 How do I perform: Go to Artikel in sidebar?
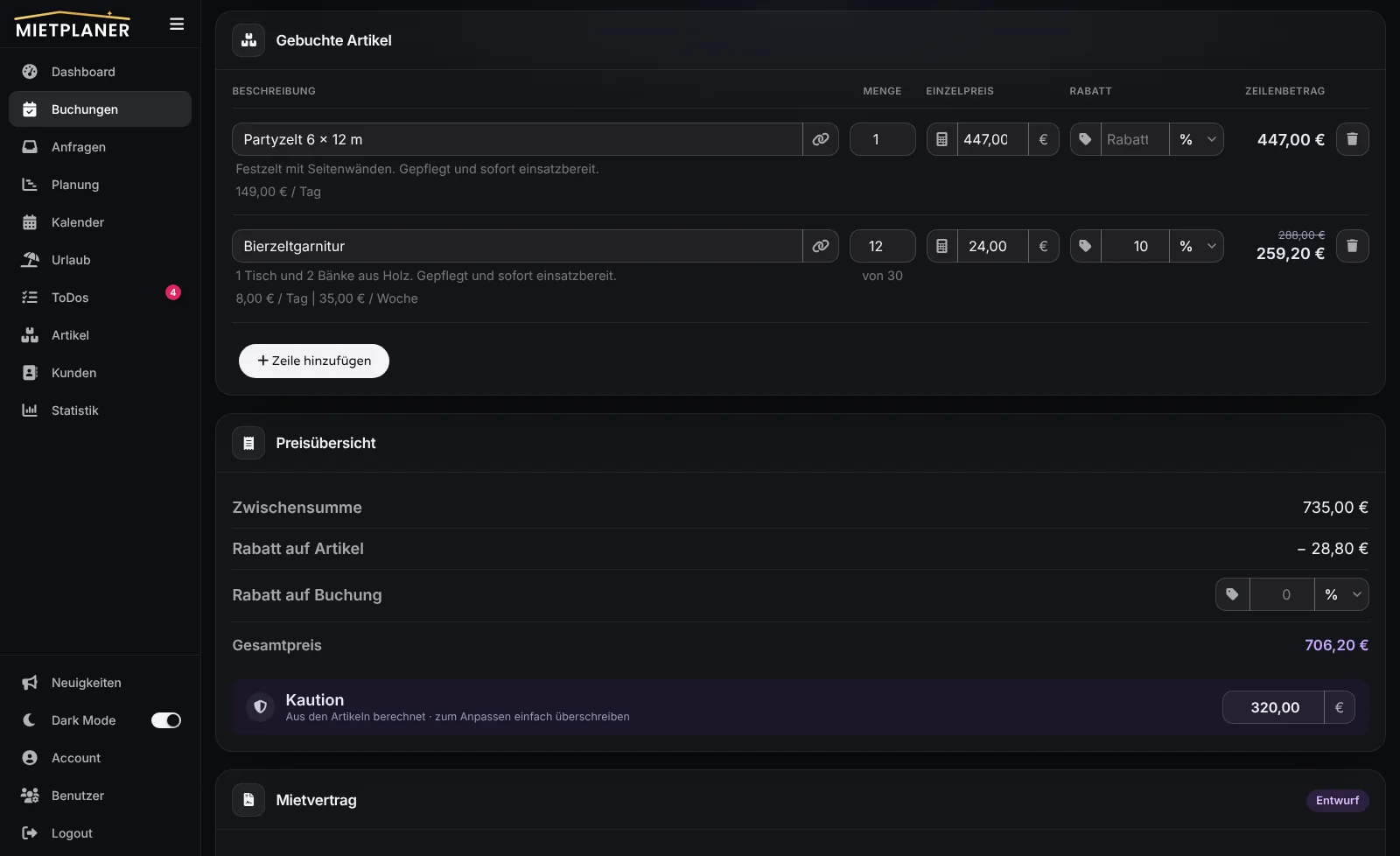(x=100, y=335)
